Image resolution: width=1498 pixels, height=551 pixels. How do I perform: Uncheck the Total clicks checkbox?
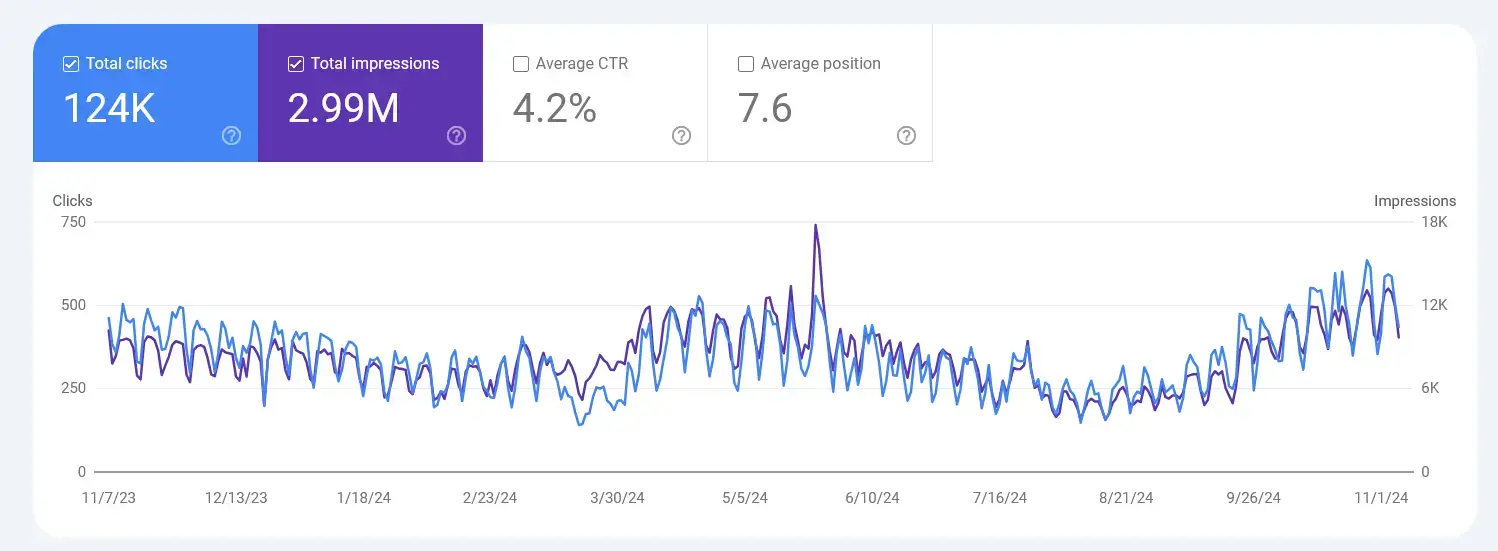click(71, 64)
